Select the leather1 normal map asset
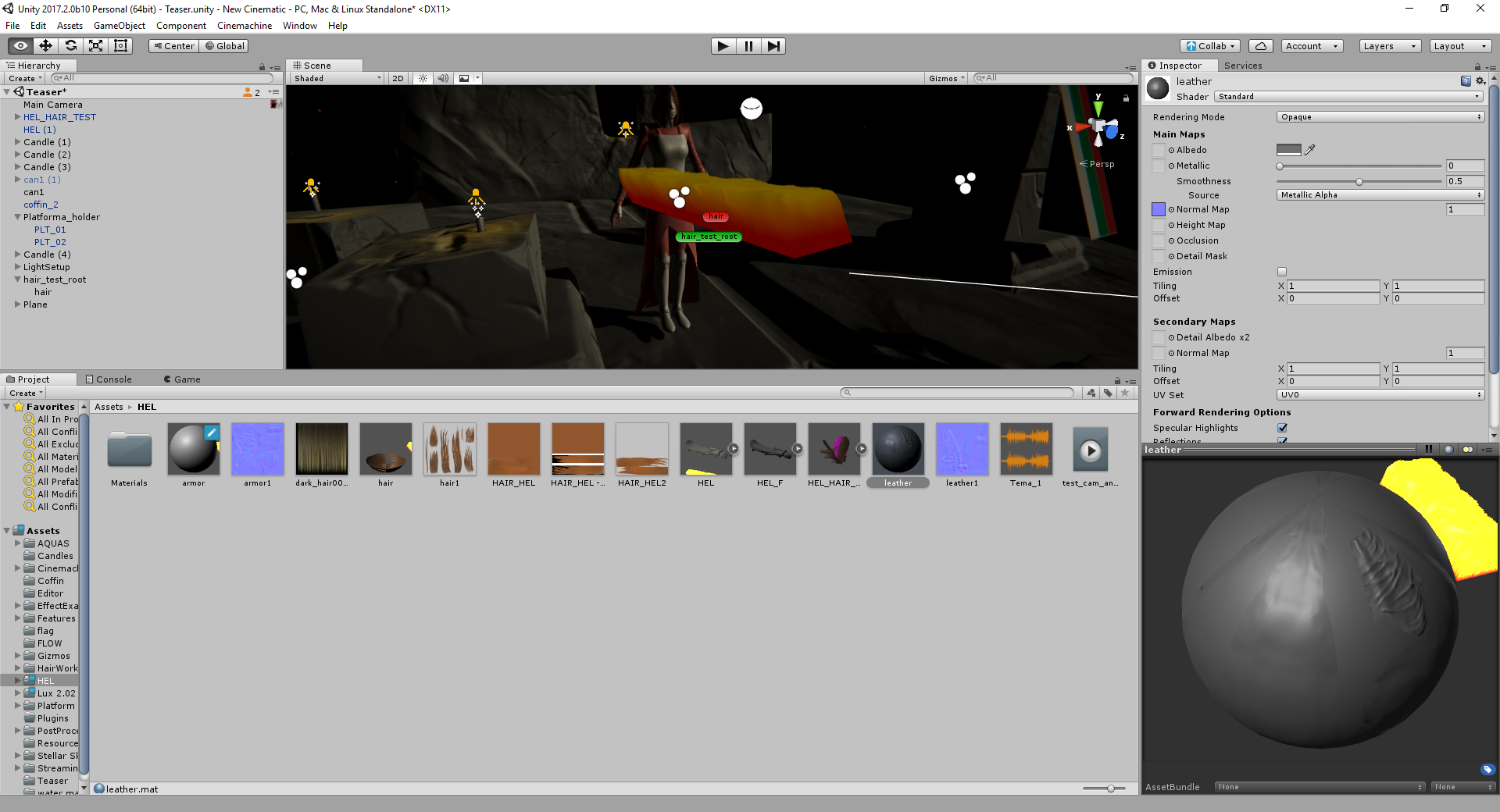Image resolution: width=1500 pixels, height=812 pixels. [x=962, y=456]
